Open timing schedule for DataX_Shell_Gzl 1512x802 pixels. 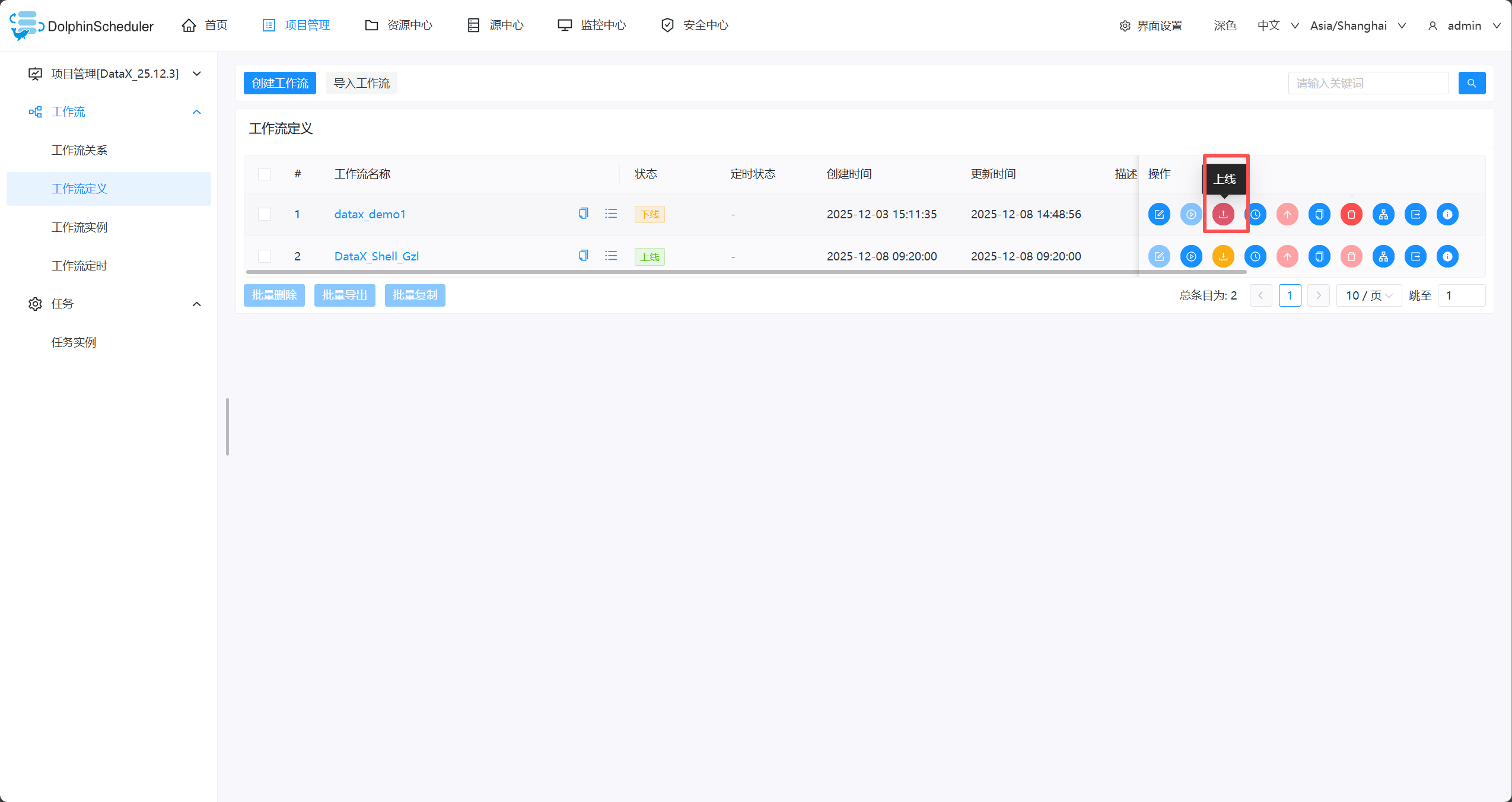point(1255,256)
